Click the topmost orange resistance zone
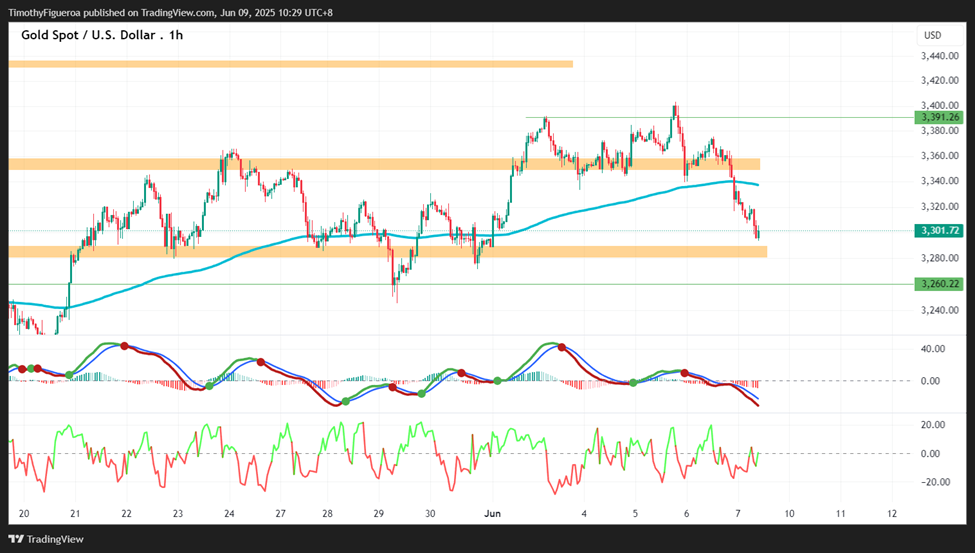Screen dimensions: 975x553 (x=290, y=63)
